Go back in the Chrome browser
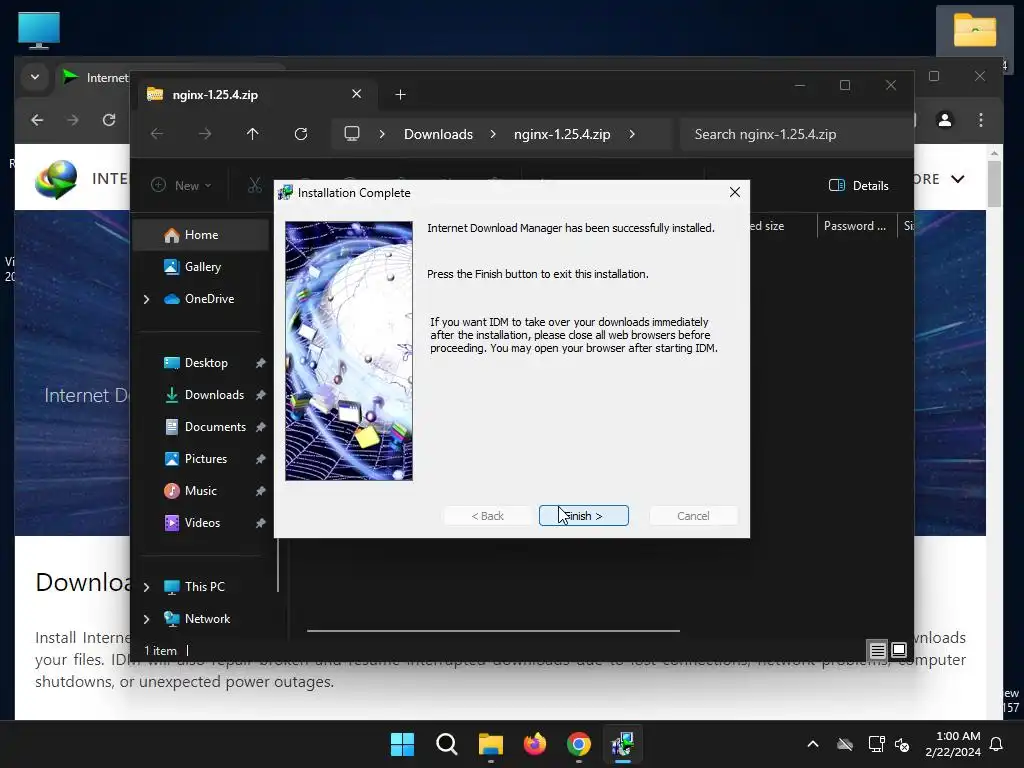The height and width of the screenshot is (768, 1024). [37, 120]
